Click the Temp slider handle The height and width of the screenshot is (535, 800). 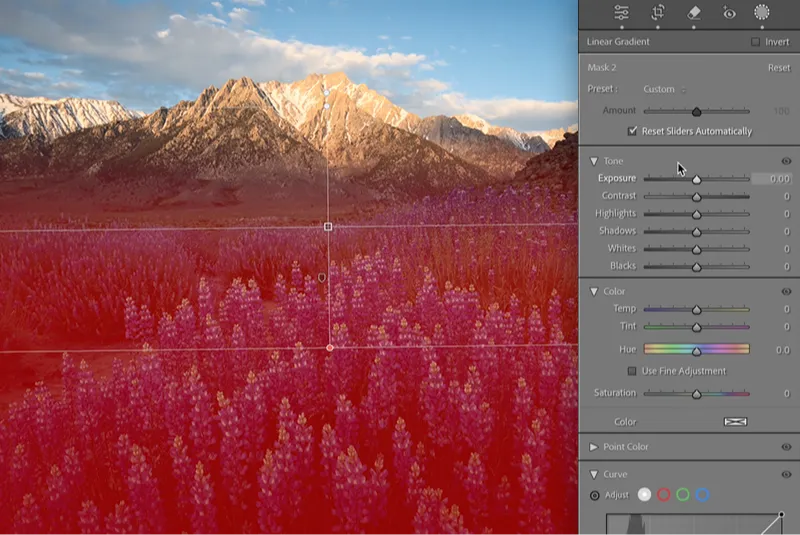pyautogui.click(x=696, y=310)
